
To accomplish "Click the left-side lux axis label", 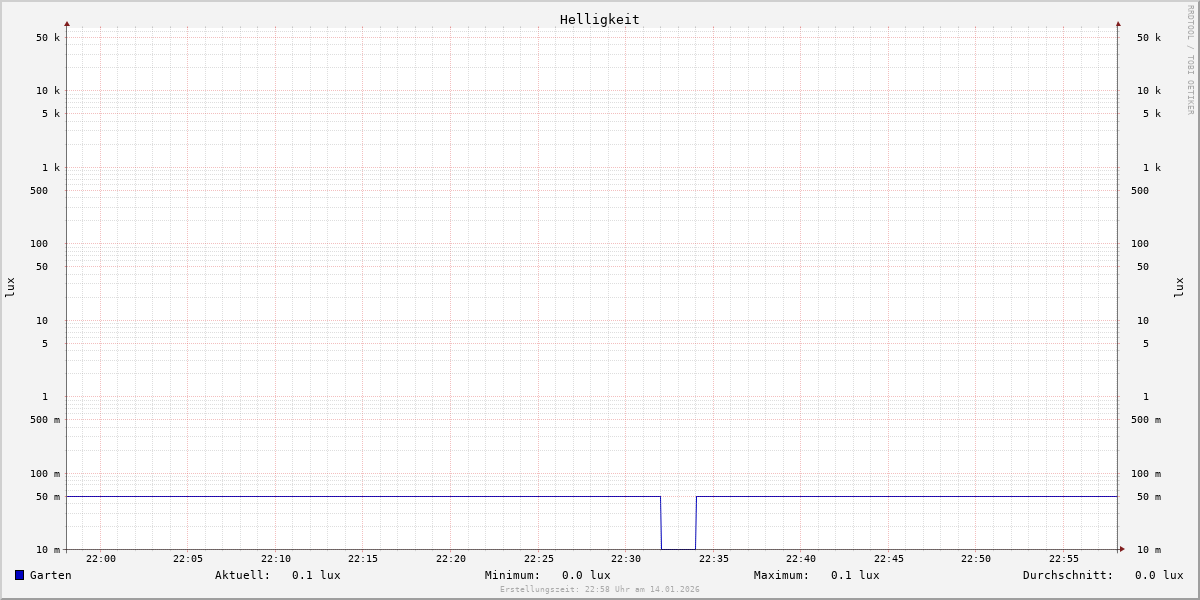I will [10, 287].
